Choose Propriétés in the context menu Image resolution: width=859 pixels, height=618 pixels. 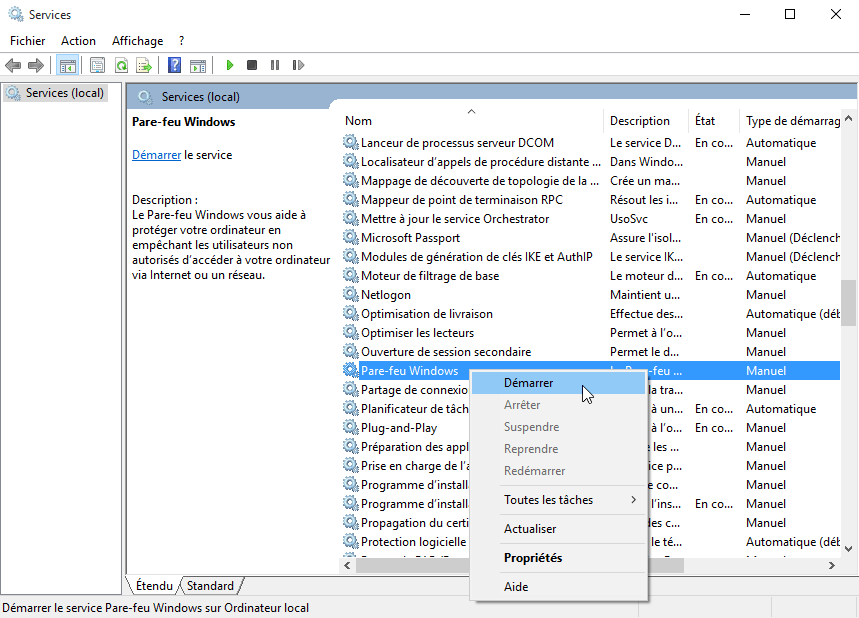click(x=558, y=558)
